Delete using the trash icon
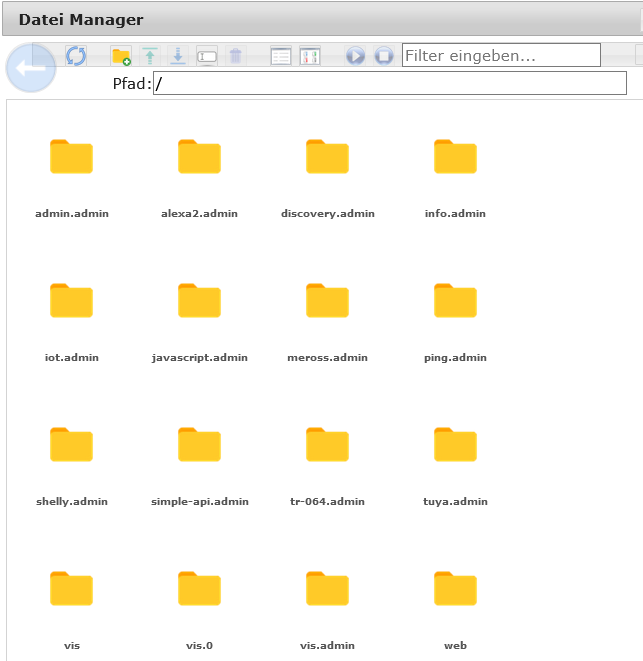Viewport: 643px width, 661px height. click(x=235, y=56)
